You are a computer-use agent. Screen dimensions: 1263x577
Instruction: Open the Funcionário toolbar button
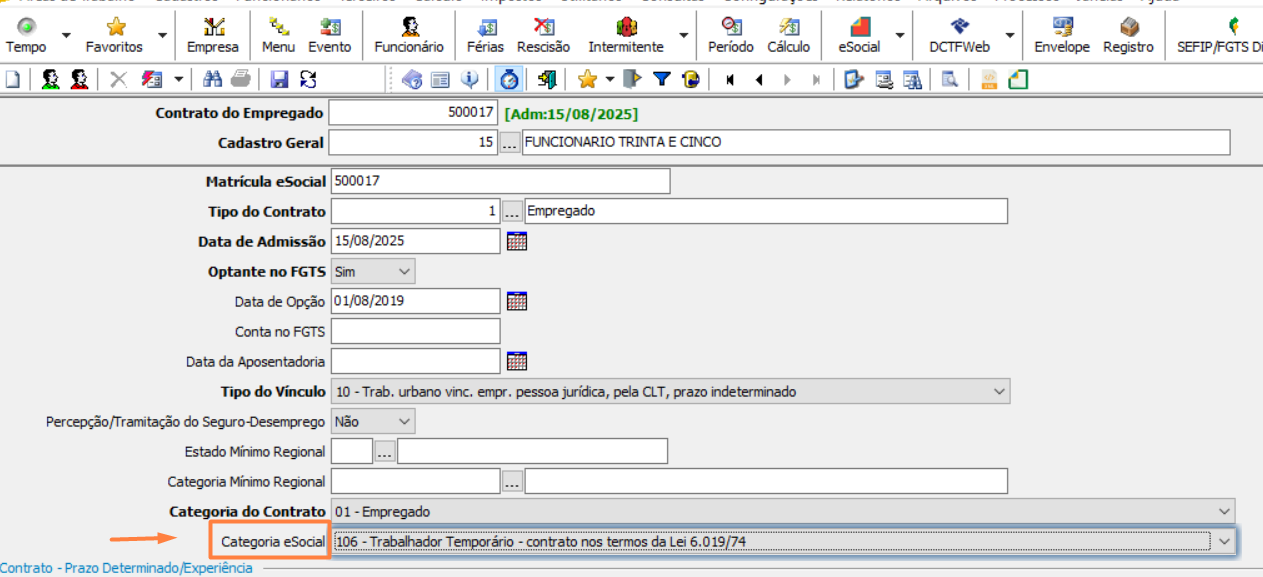(409, 35)
